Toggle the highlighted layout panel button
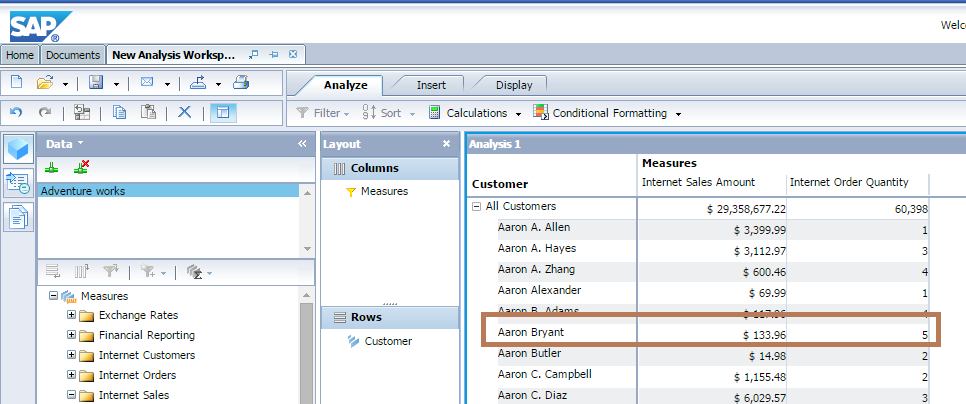This screenshot has width=966, height=404. point(222,113)
